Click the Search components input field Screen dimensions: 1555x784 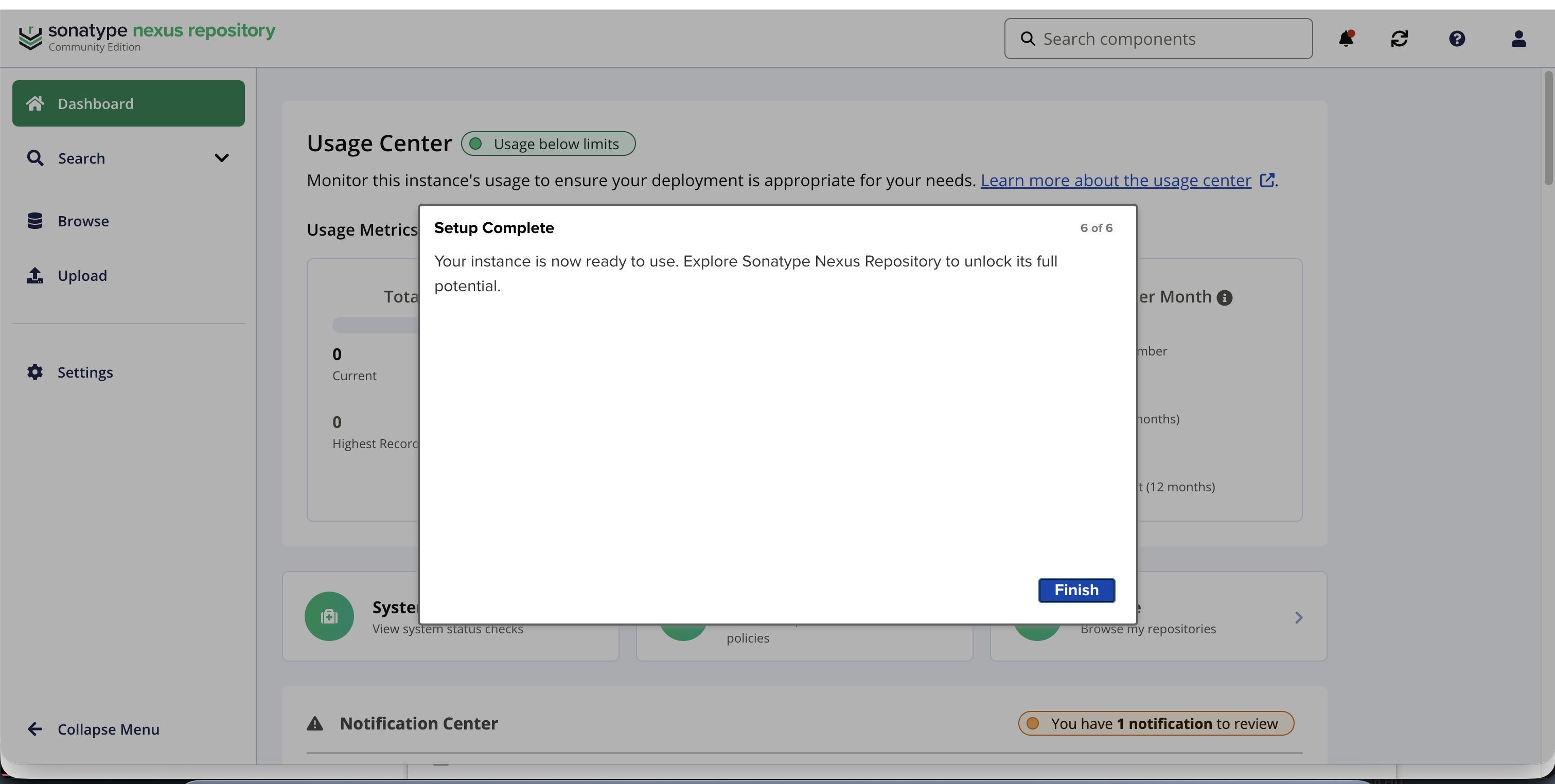coord(1165,39)
